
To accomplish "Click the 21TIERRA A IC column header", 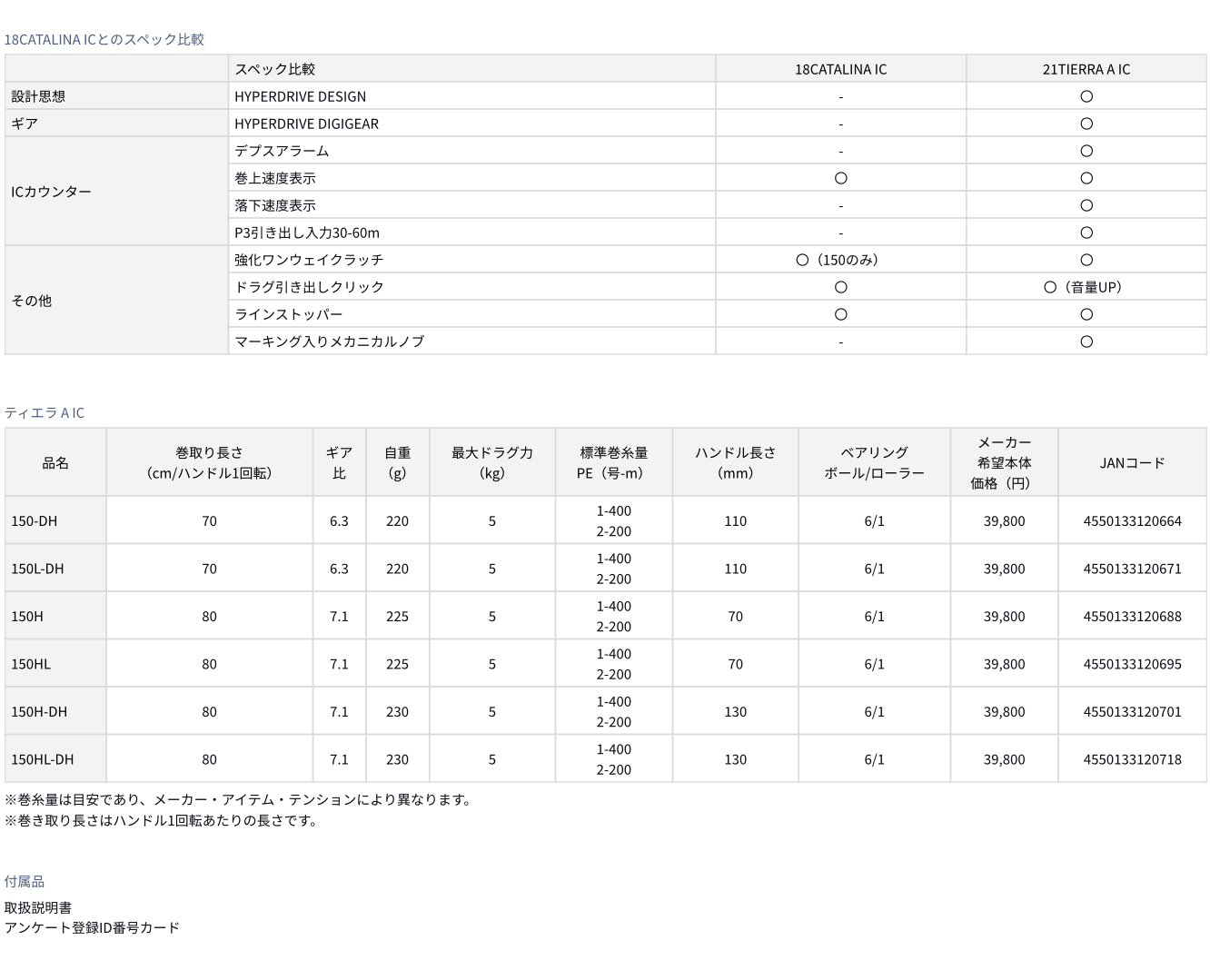I will [1086, 69].
